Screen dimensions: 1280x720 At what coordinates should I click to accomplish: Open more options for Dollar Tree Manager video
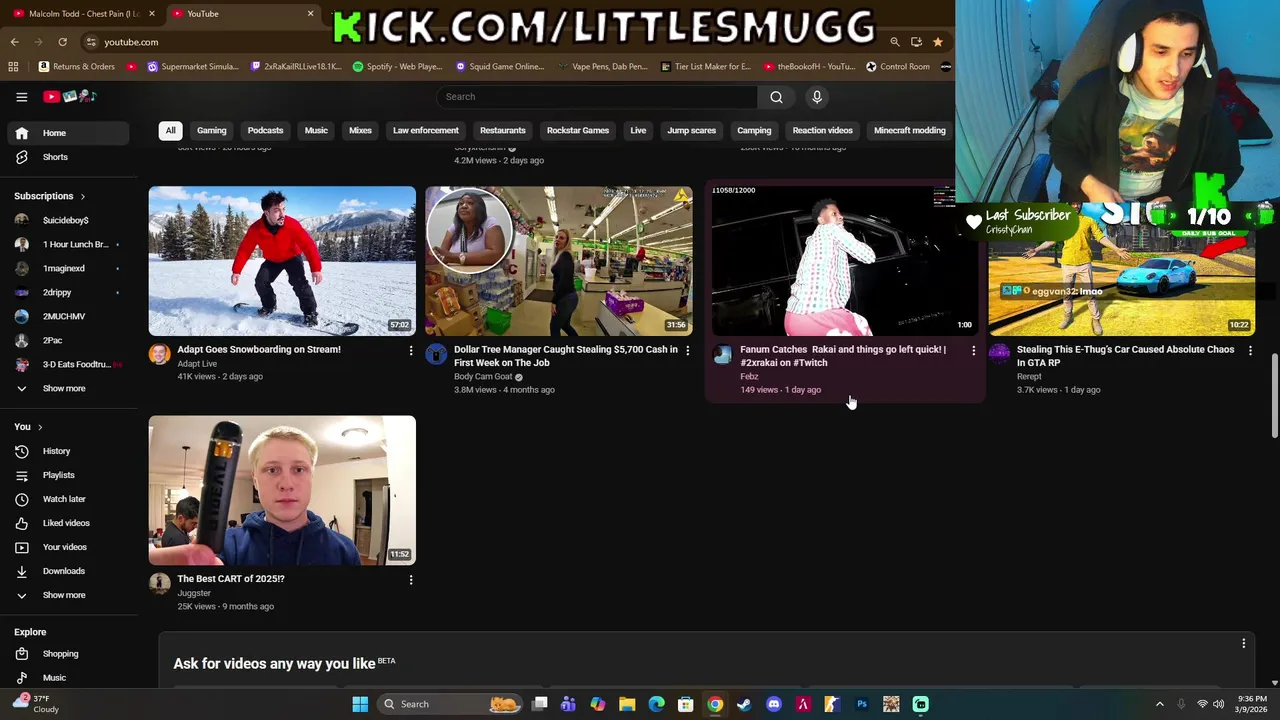point(687,350)
